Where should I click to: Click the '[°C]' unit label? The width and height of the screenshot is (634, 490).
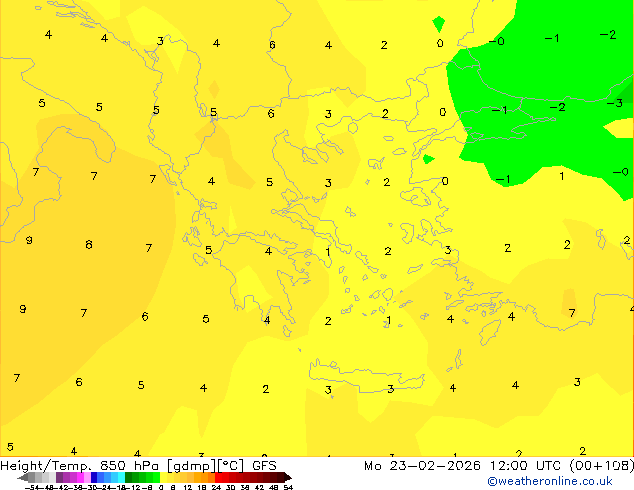230,466
